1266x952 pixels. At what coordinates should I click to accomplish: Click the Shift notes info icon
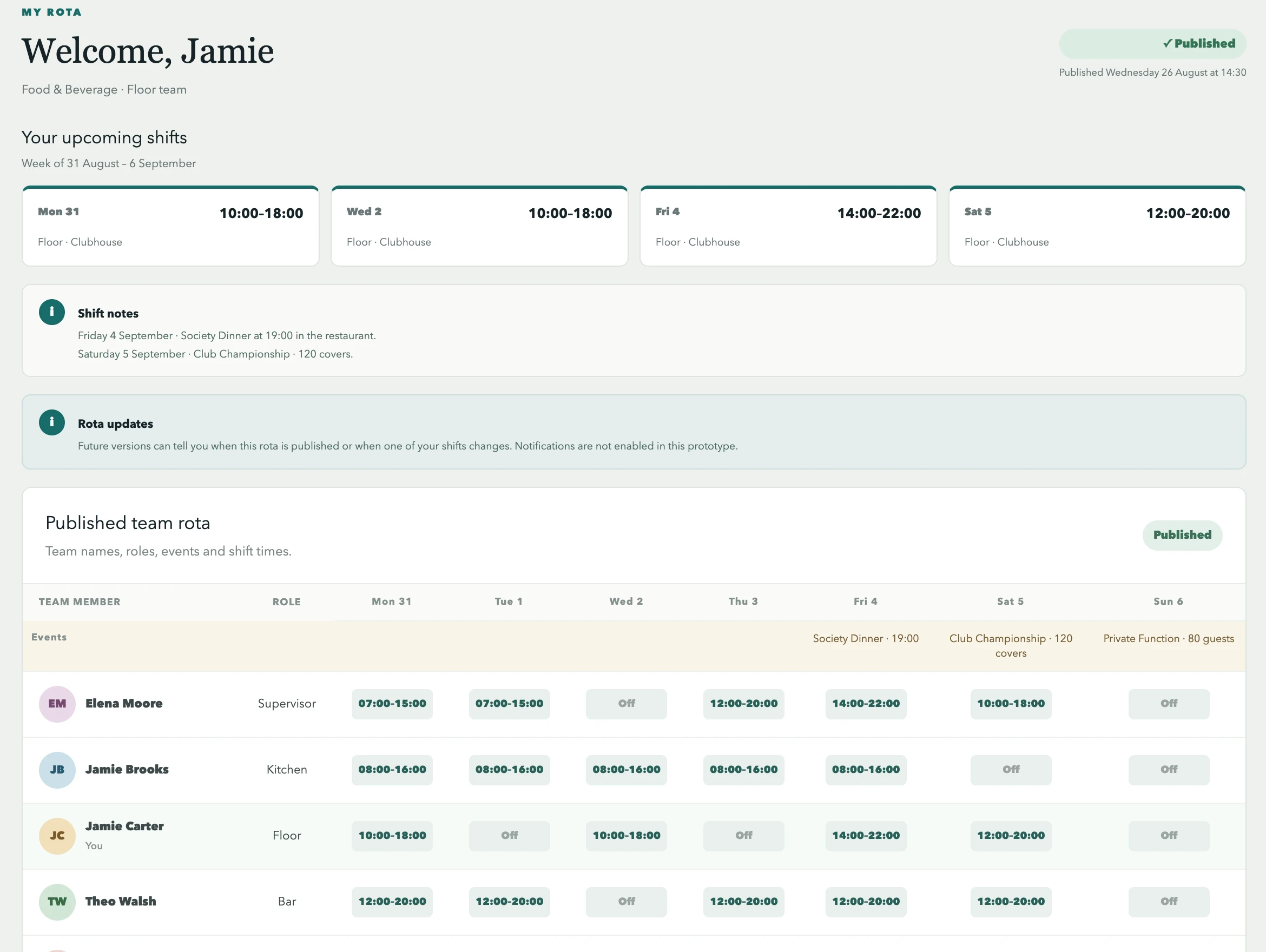tap(51, 312)
